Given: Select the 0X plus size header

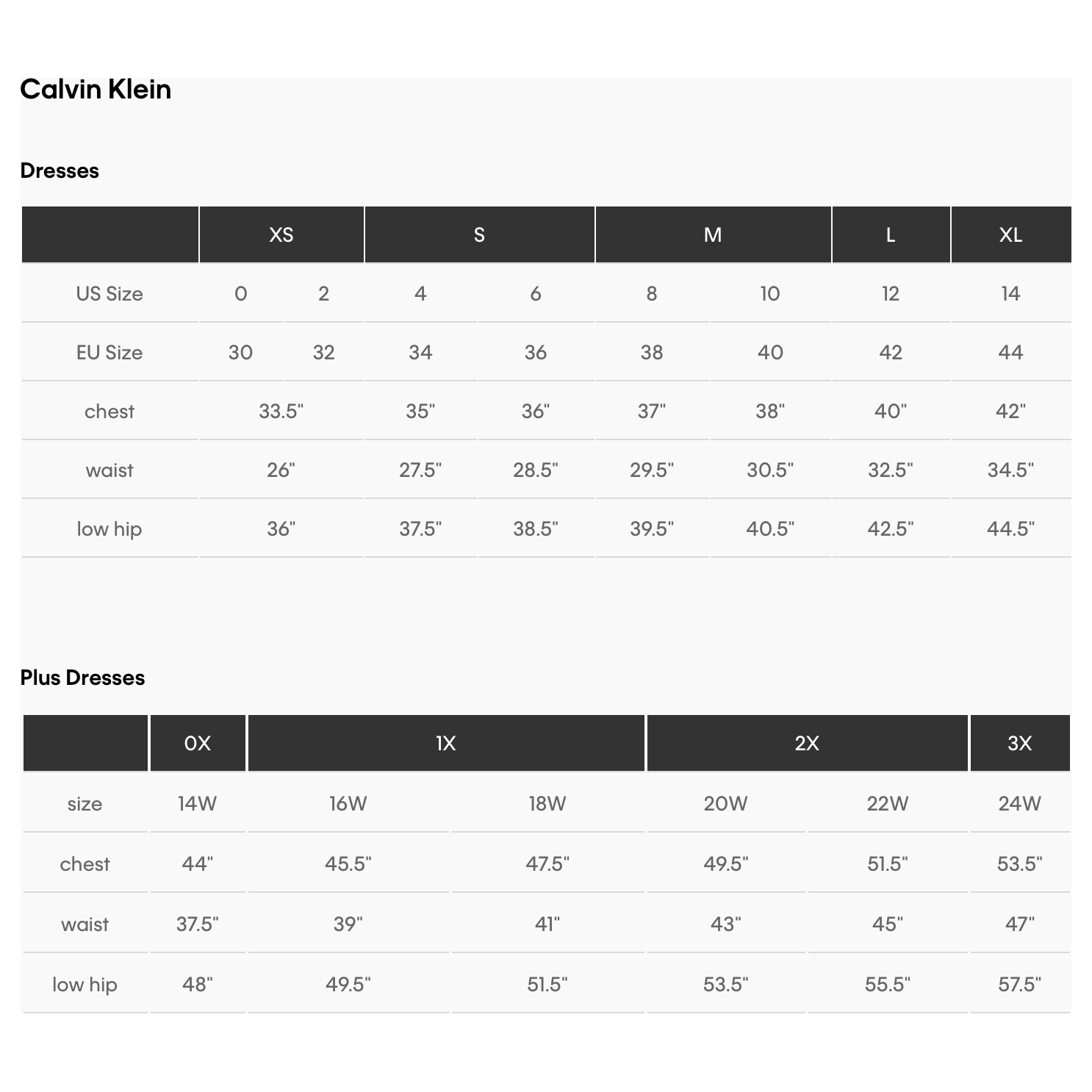Looking at the screenshot, I should (x=197, y=743).
